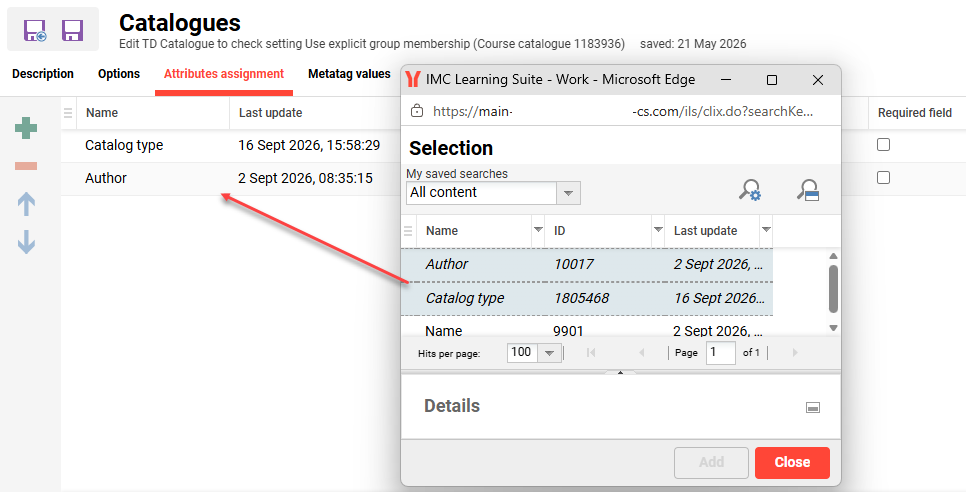Toggle Required field checkbox for Catalog type
The height and width of the screenshot is (492, 966).
pyautogui.click(x=883, y=145)
